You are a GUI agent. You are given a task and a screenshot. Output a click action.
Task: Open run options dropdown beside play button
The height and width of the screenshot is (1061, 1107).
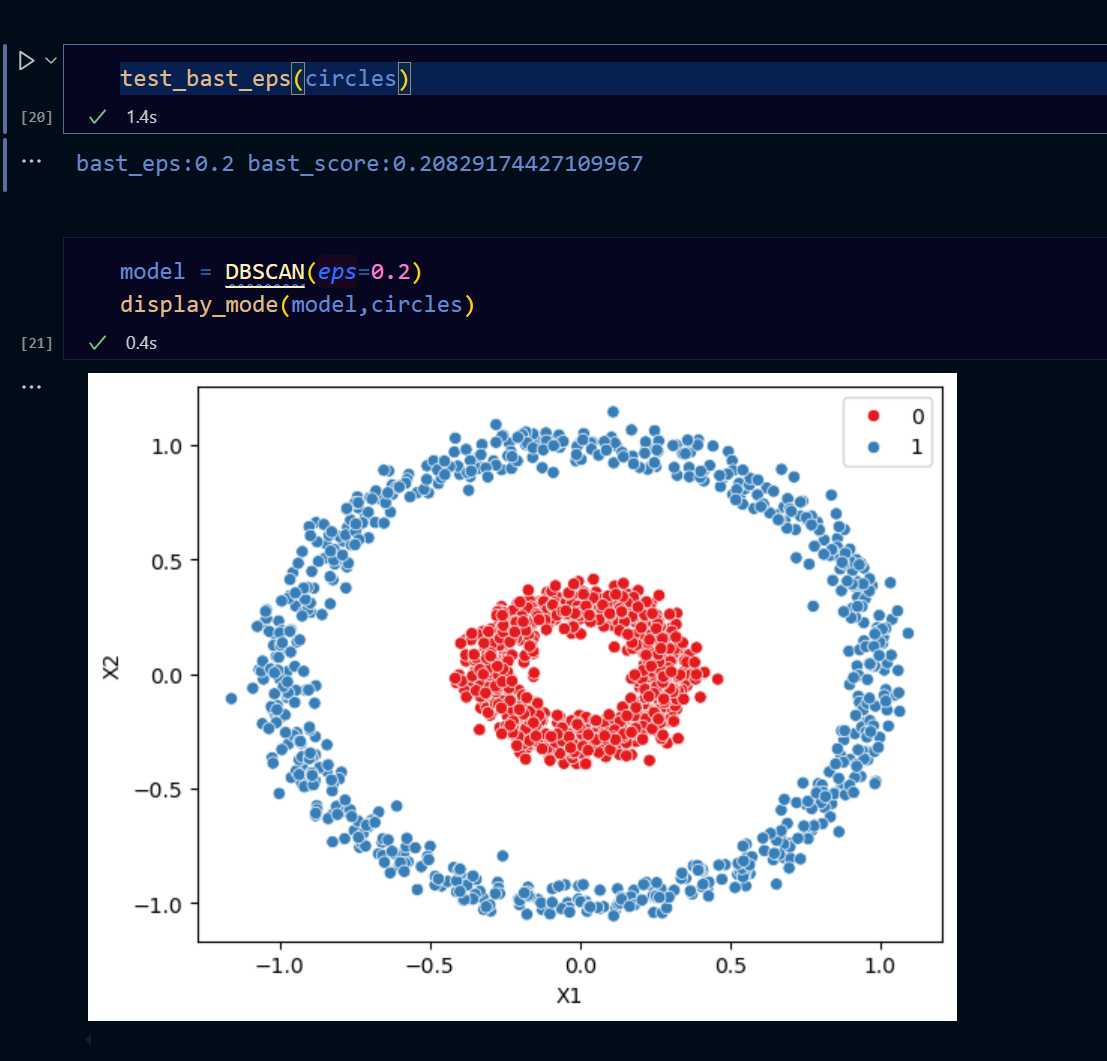pos(51,61)
